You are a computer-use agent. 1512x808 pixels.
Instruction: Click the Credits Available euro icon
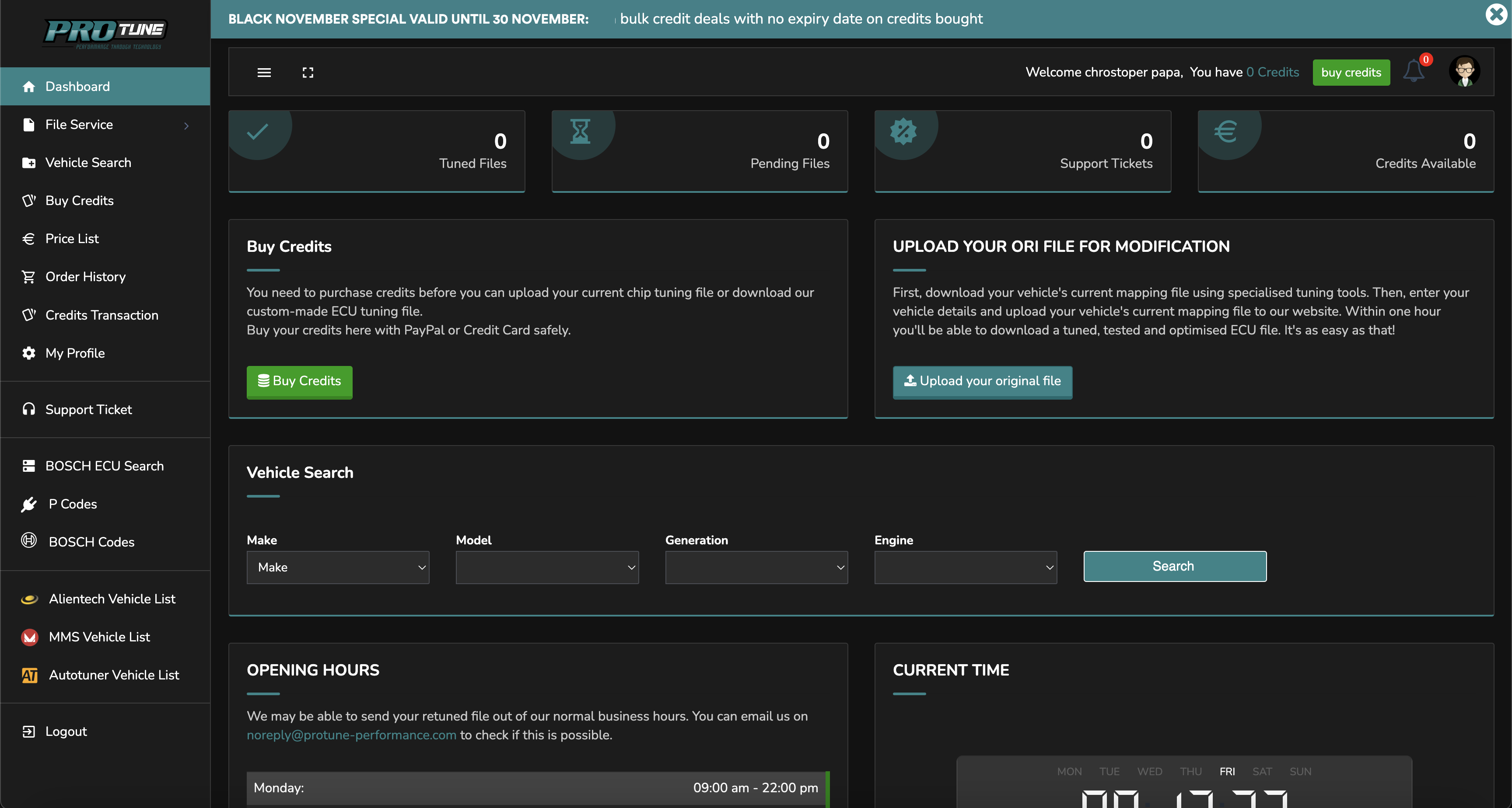pyautogui.click(x=1225, y=132)
